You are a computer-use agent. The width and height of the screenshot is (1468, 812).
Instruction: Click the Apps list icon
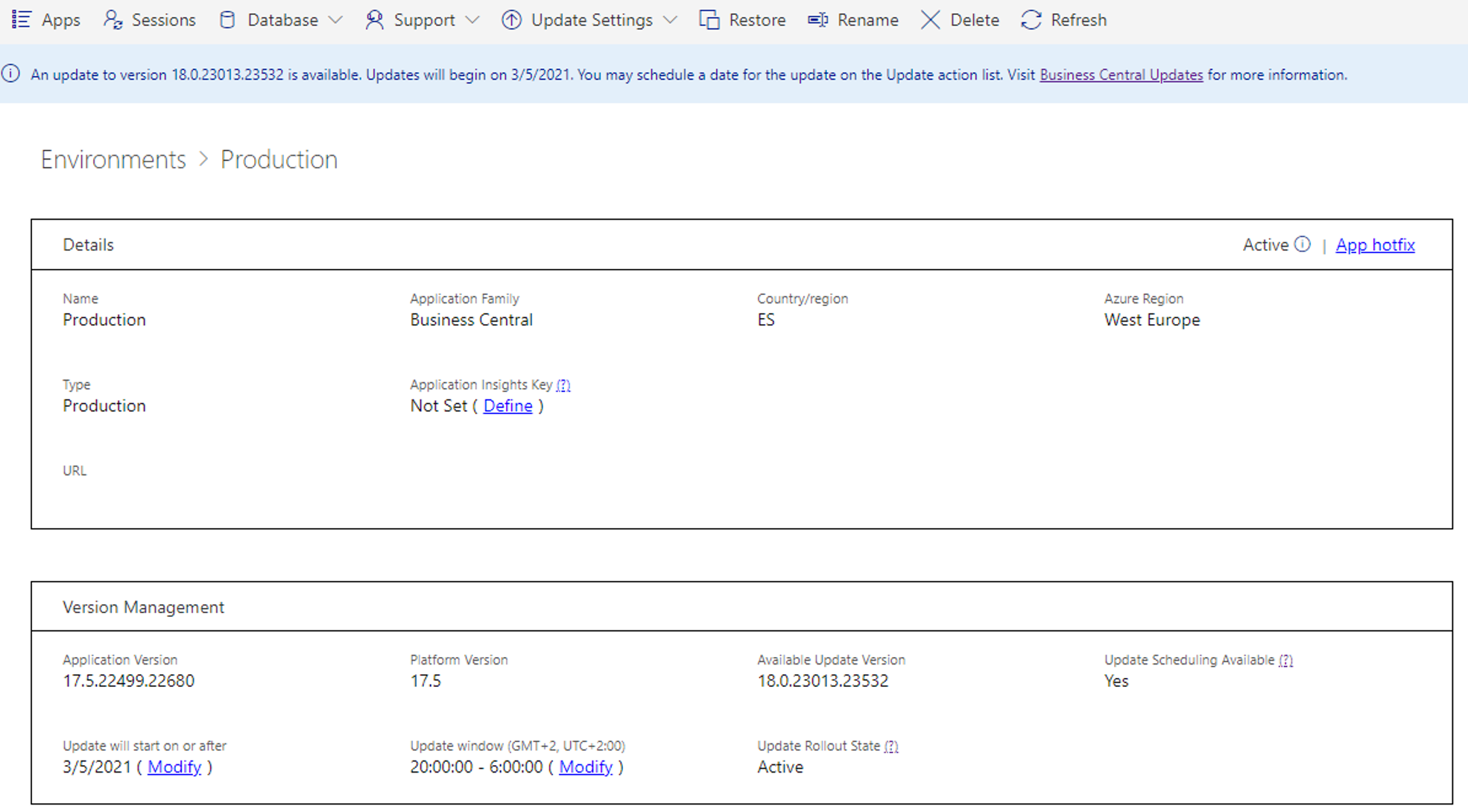tap(22, 19)
